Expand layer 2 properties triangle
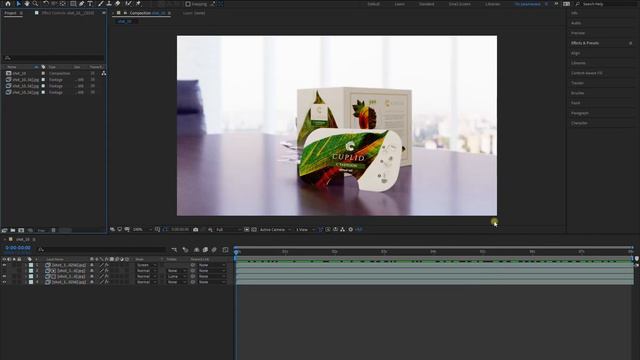The height and width of the screenshot is (360, 640). pyautogui.click(x=25, y=271)
